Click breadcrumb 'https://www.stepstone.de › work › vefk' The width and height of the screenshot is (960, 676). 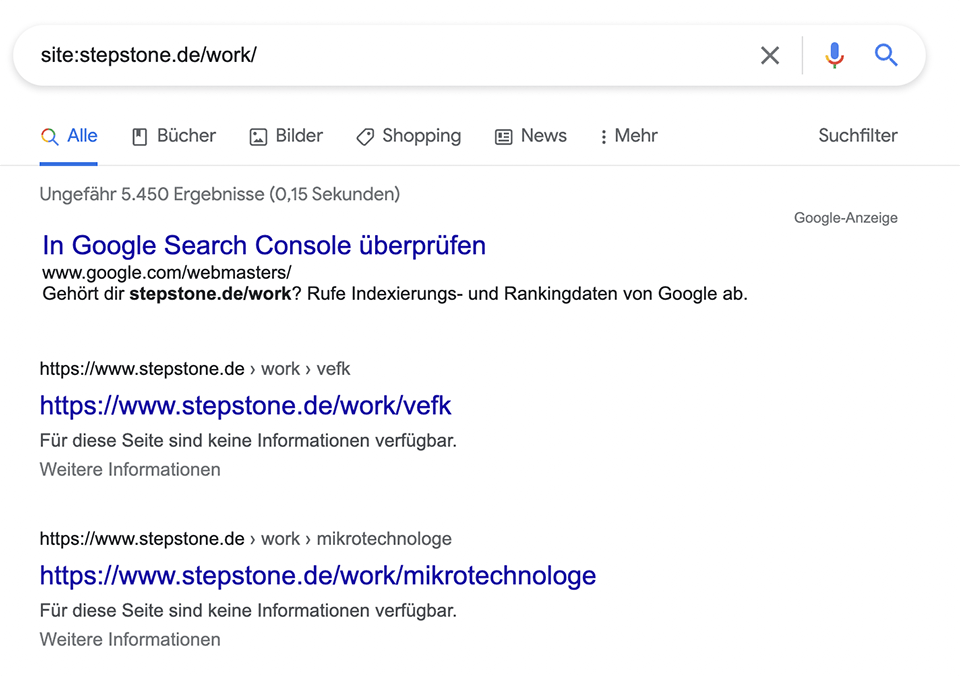tap(195, 369)
